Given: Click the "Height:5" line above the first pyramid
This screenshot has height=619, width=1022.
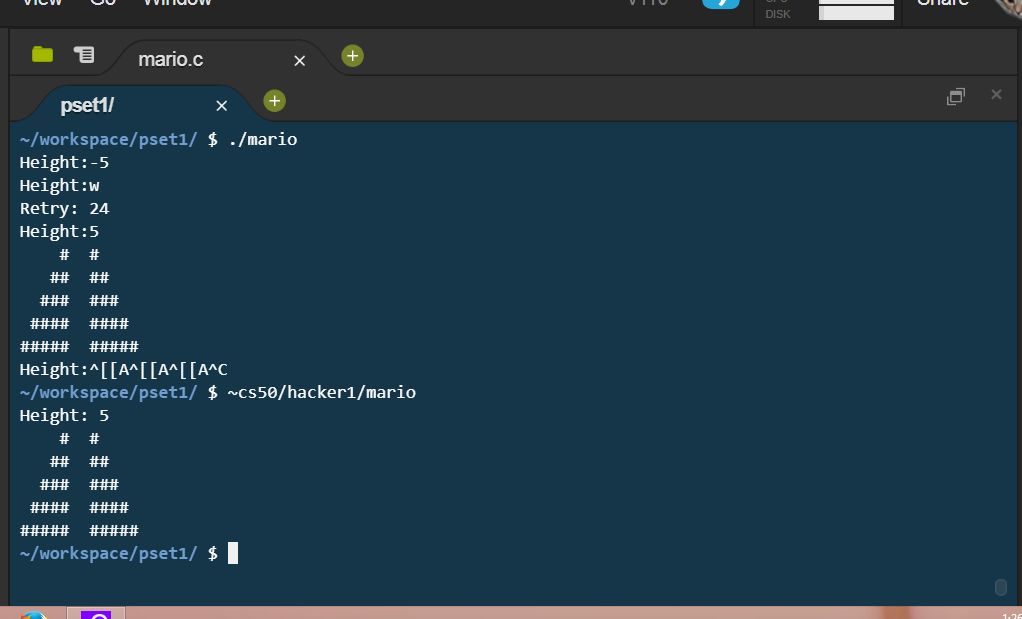Looking at the screenshot, I should point(59,231).
